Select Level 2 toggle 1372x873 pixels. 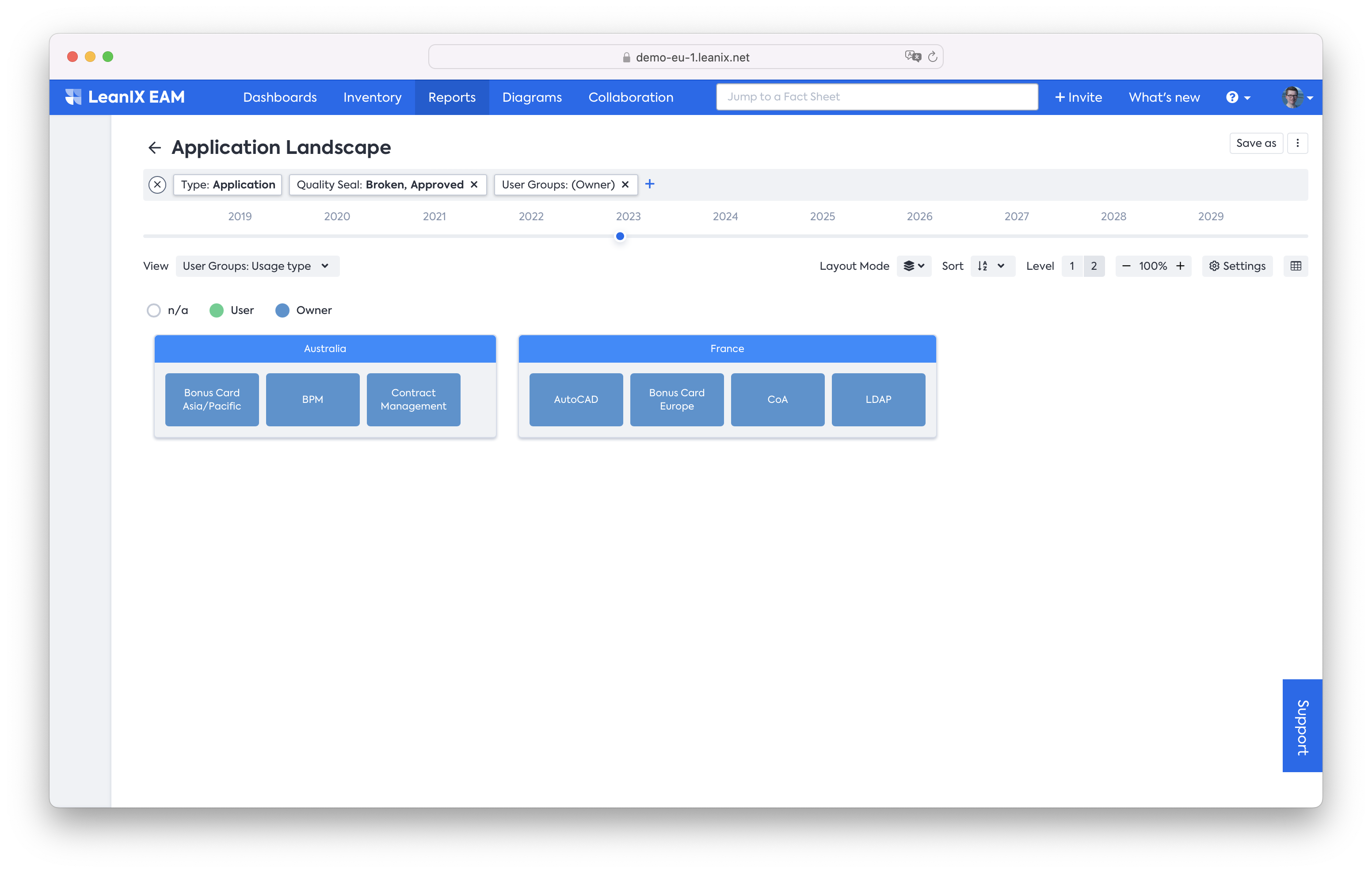1094,266
